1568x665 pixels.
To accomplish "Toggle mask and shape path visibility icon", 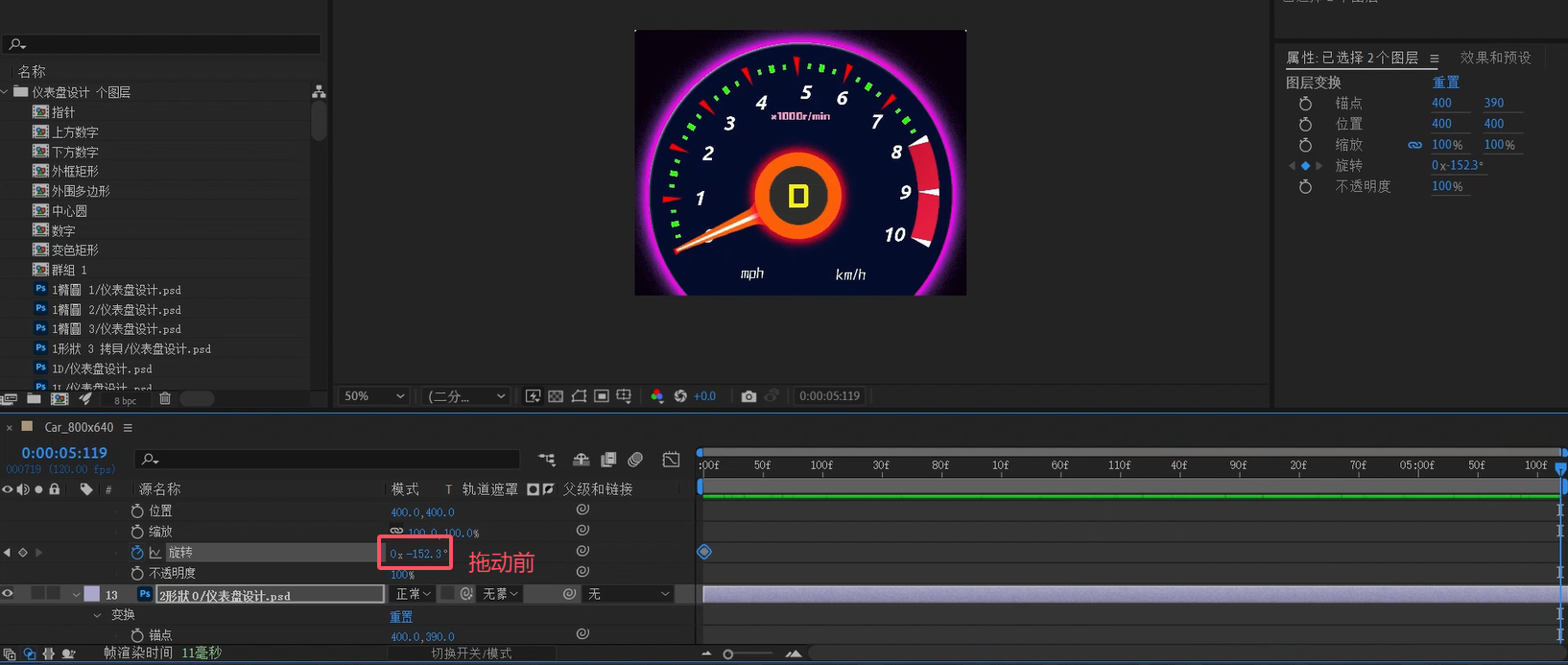I will pos(579,396).
